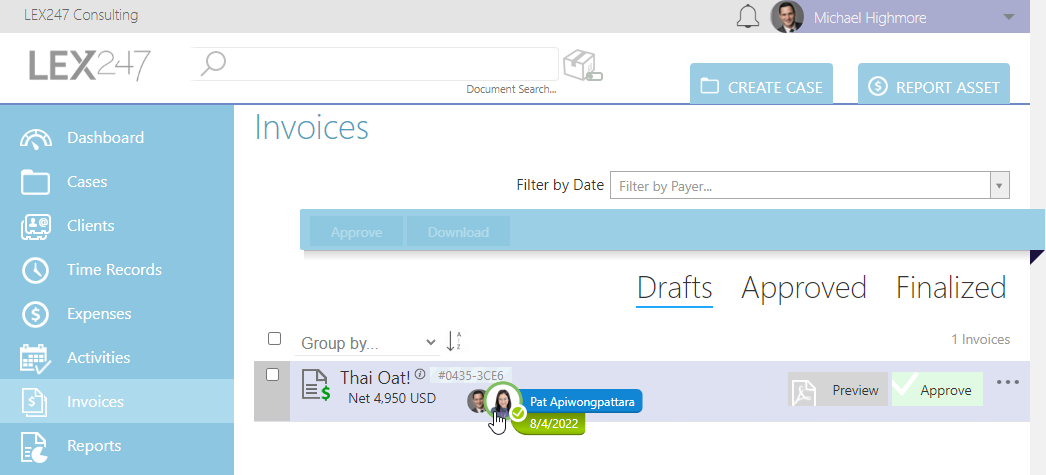Open the notifications bell icon

pyautogui.click(x=748, y=17)
